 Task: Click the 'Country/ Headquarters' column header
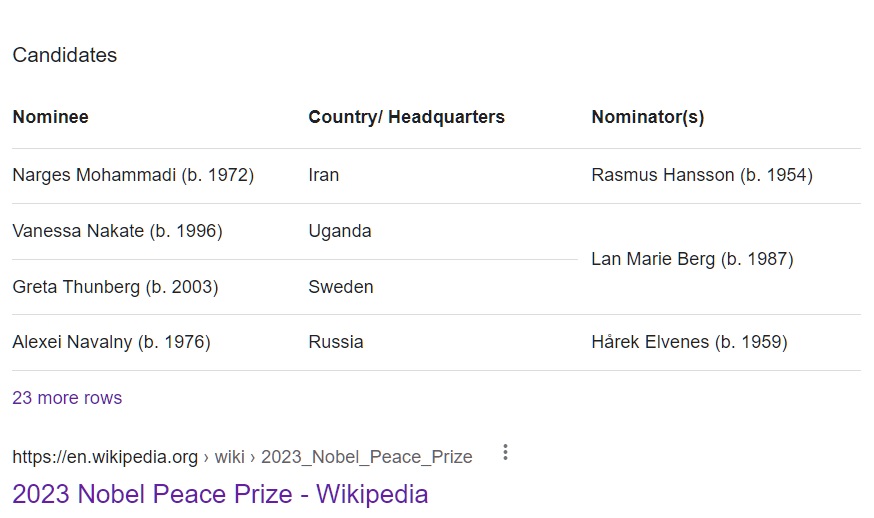(x=406, y=117)
